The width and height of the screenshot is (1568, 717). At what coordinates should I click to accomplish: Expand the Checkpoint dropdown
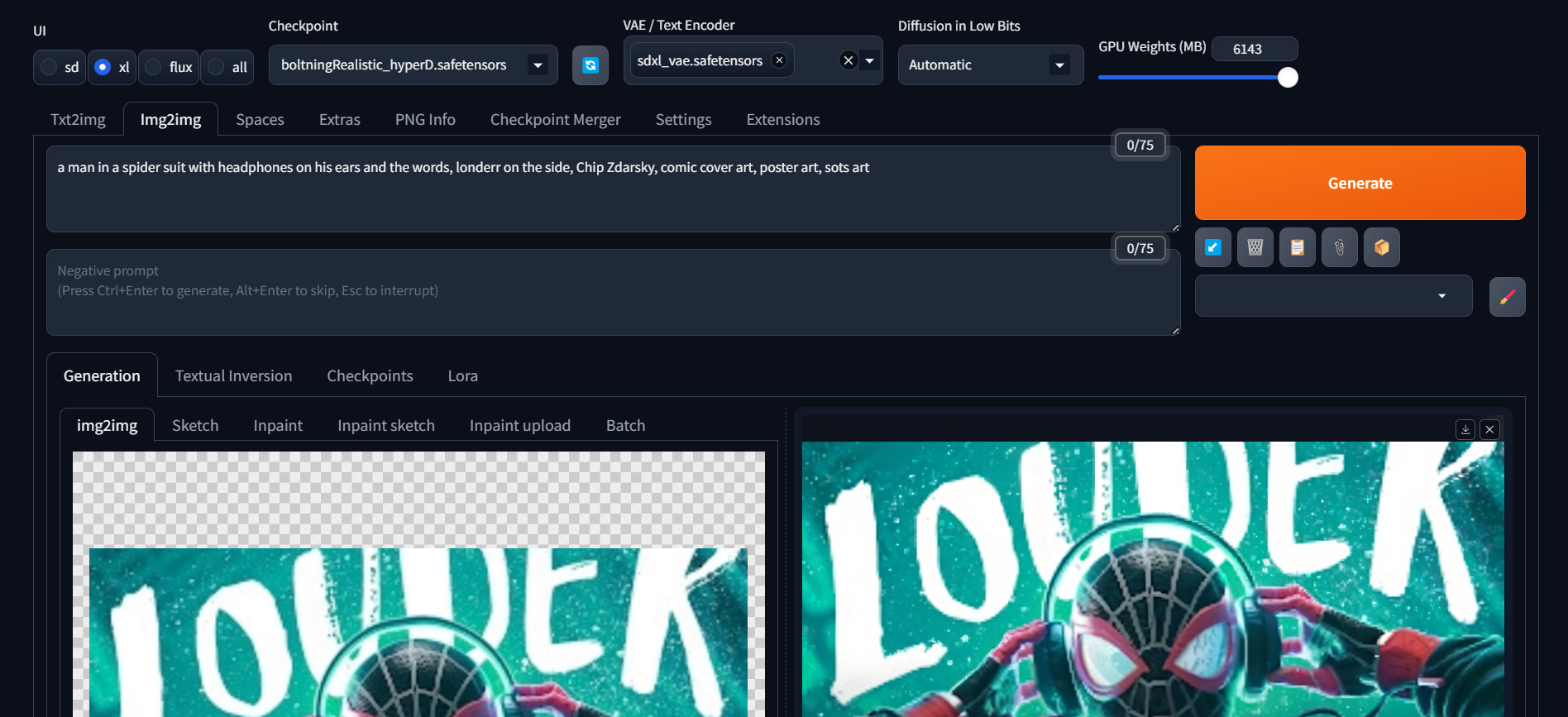pos(538,65)
